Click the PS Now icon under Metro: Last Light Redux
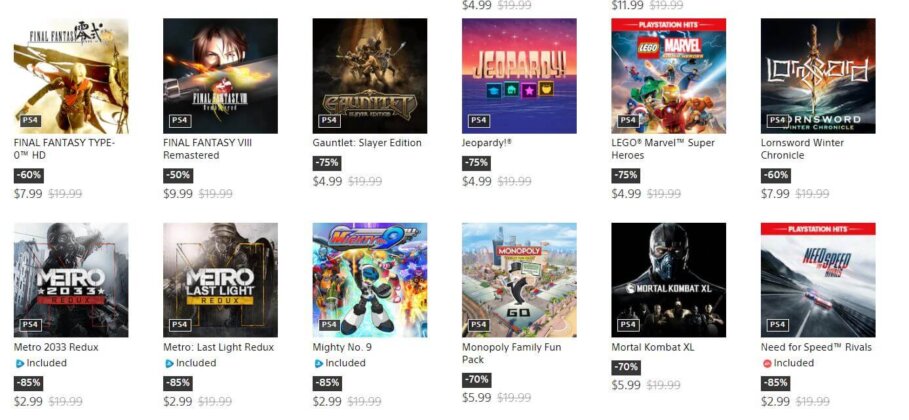909x420 pixels. click(x=168, y=363)
